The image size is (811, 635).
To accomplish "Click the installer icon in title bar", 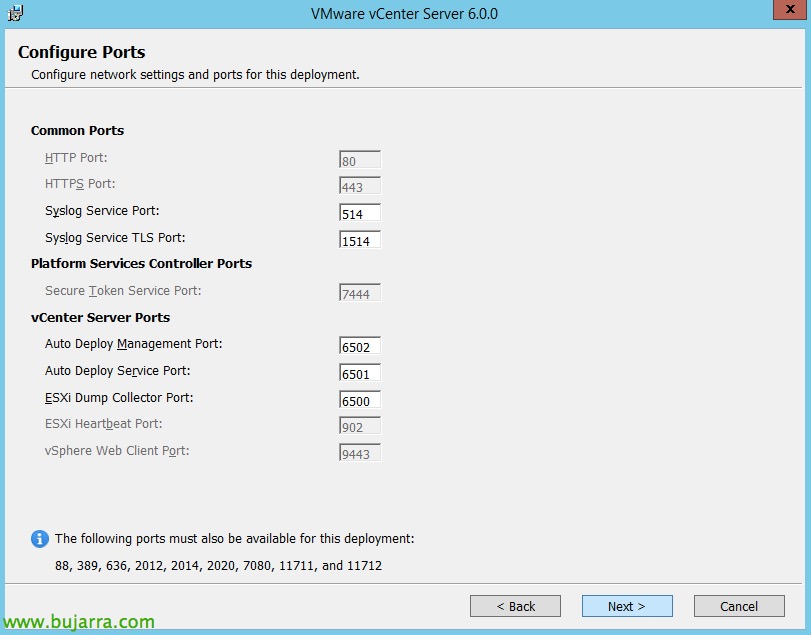I will pyautogui.click(x=15, y=12).
